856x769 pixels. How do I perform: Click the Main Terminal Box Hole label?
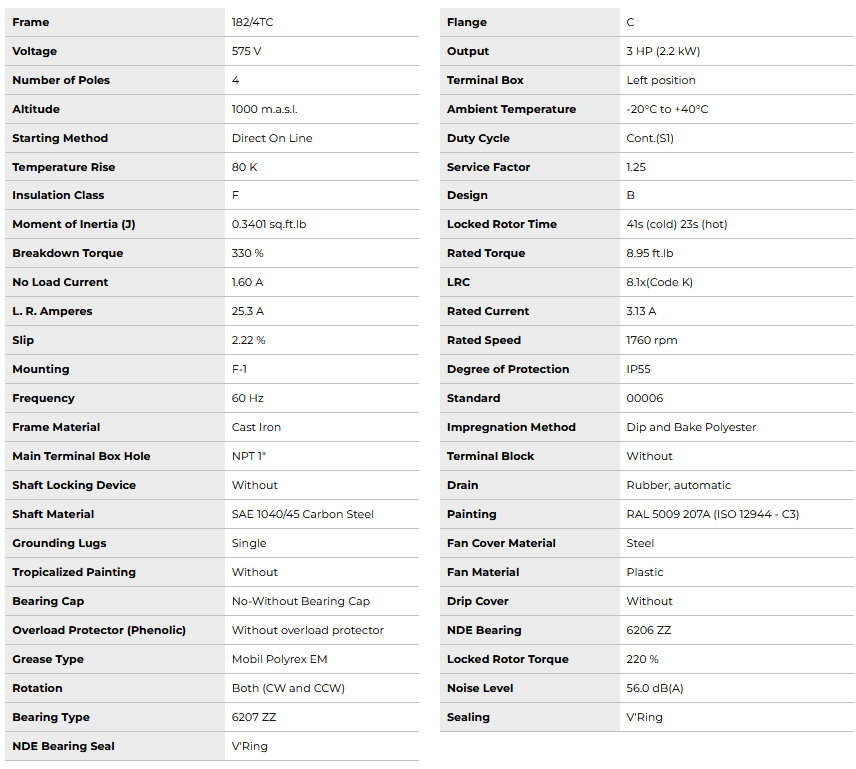click(x=81, y=456)
